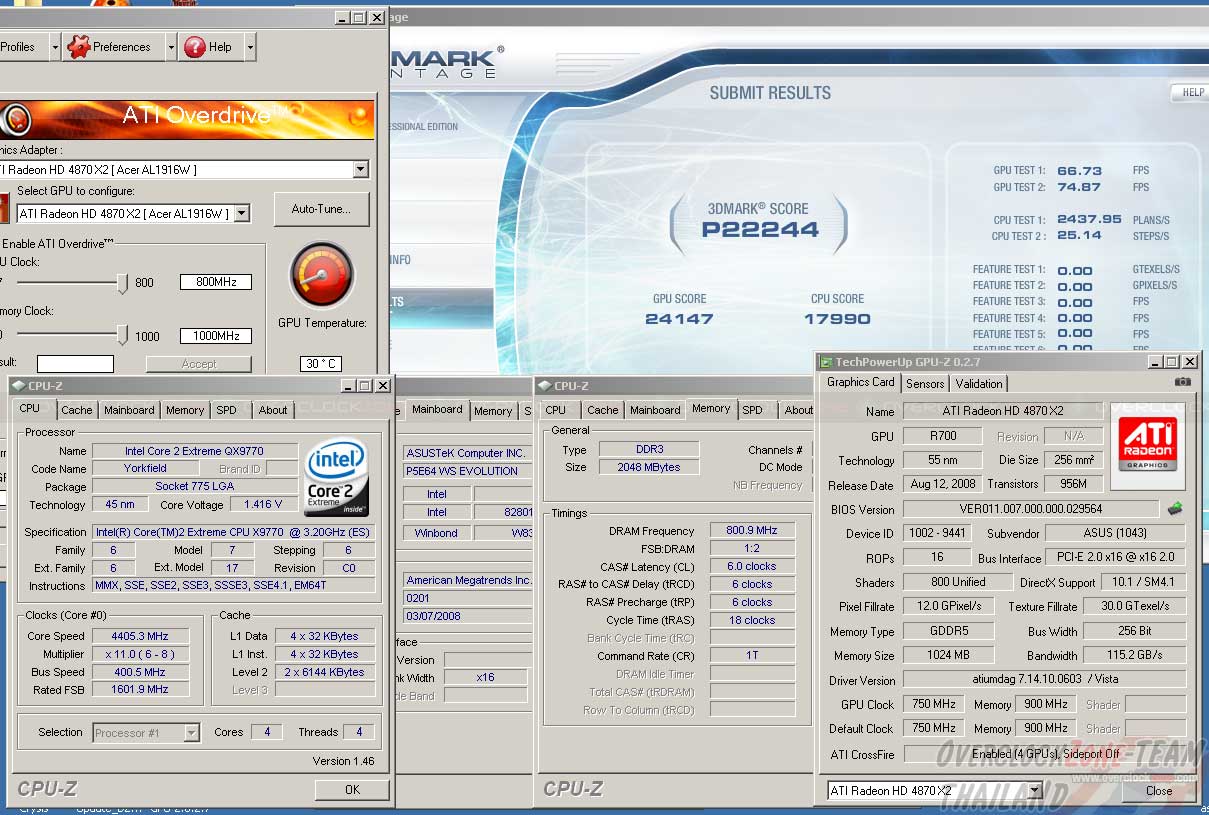Select CPU tab in CPU-Z timings window
The height and width of the screenshot is (815, 1209).
[556, 410]
